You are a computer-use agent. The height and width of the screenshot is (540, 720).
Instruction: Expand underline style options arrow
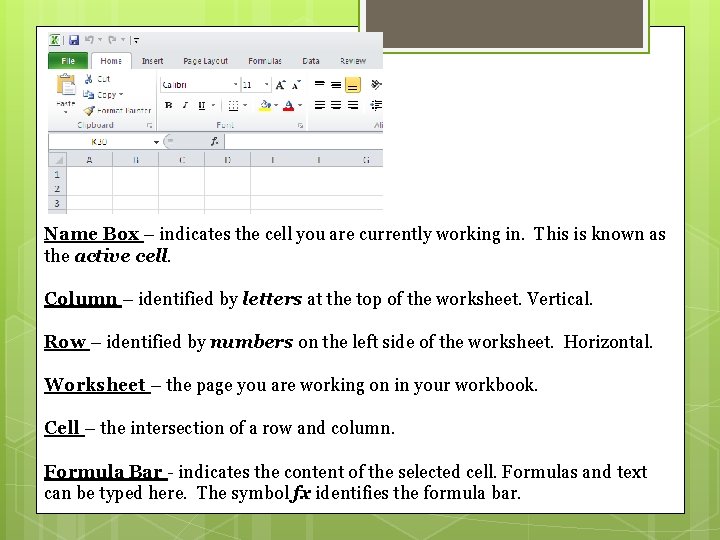pyautogui.click(x=213, y=106)
